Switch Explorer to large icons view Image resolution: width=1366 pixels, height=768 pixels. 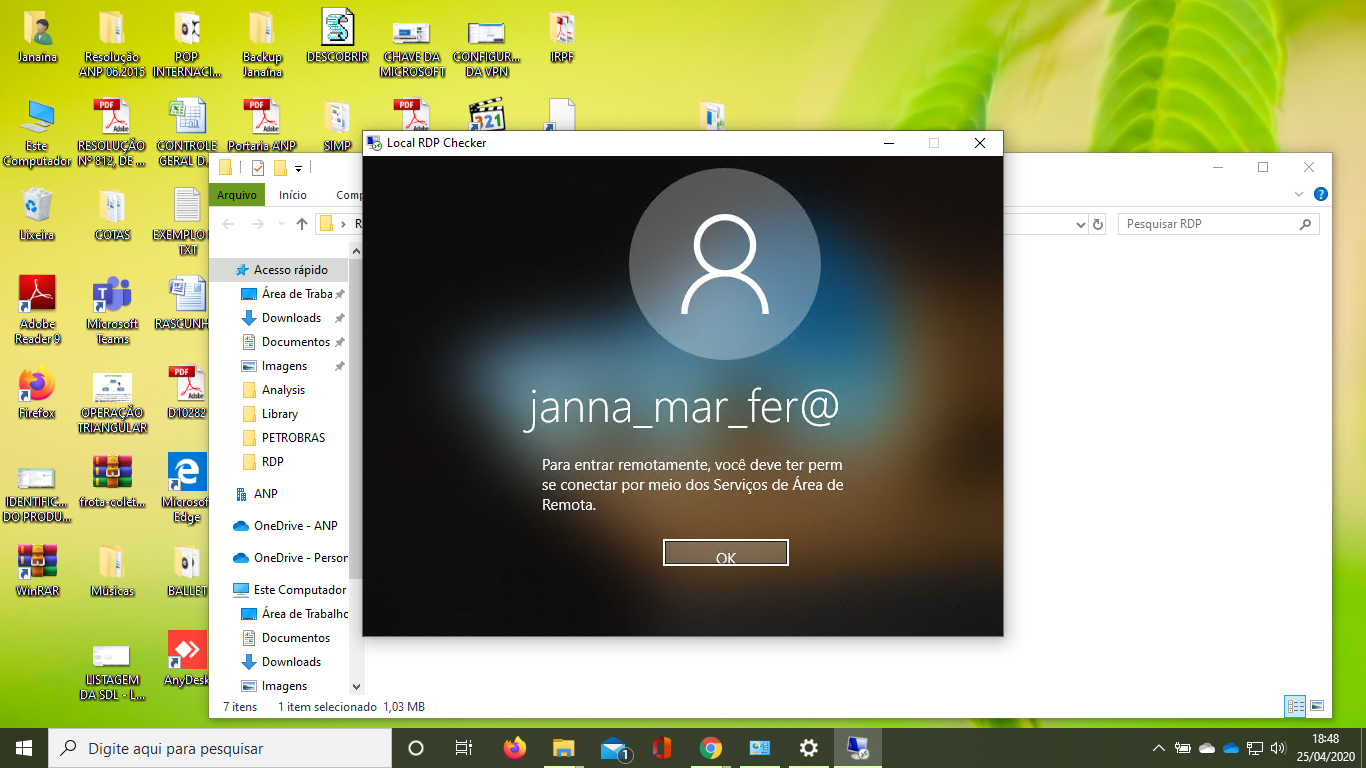coord(1317,706)
